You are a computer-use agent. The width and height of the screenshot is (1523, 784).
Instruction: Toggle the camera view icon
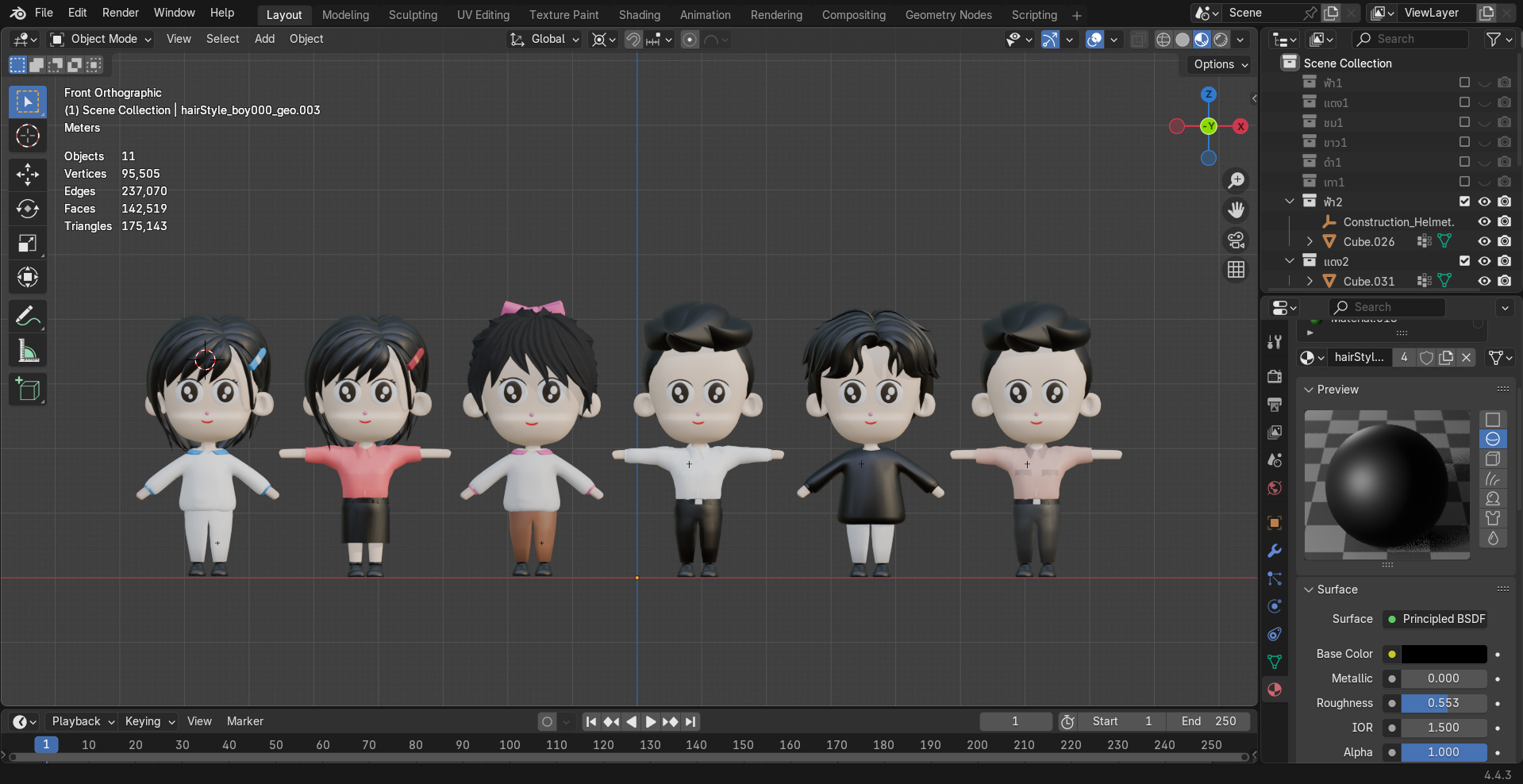point(1236,240)
